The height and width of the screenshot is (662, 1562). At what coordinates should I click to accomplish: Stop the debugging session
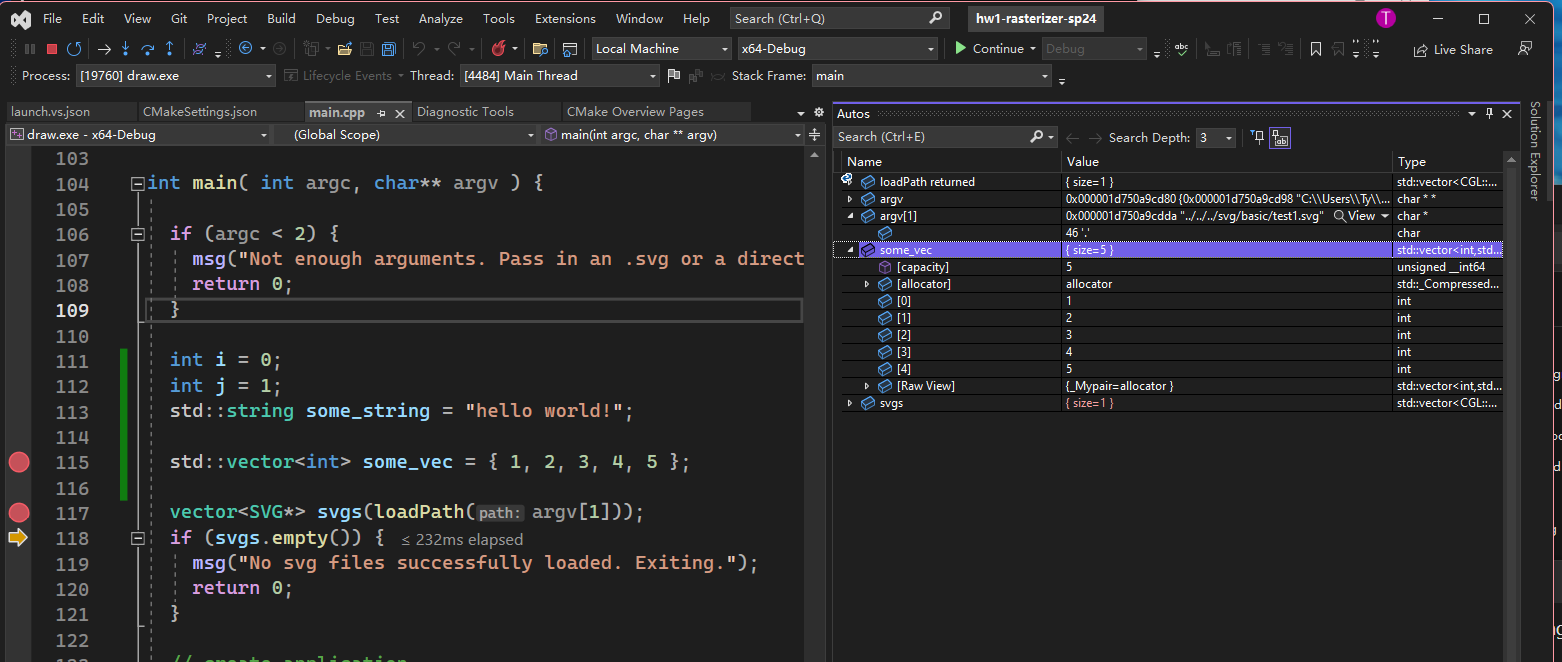[x=51, y=48]
